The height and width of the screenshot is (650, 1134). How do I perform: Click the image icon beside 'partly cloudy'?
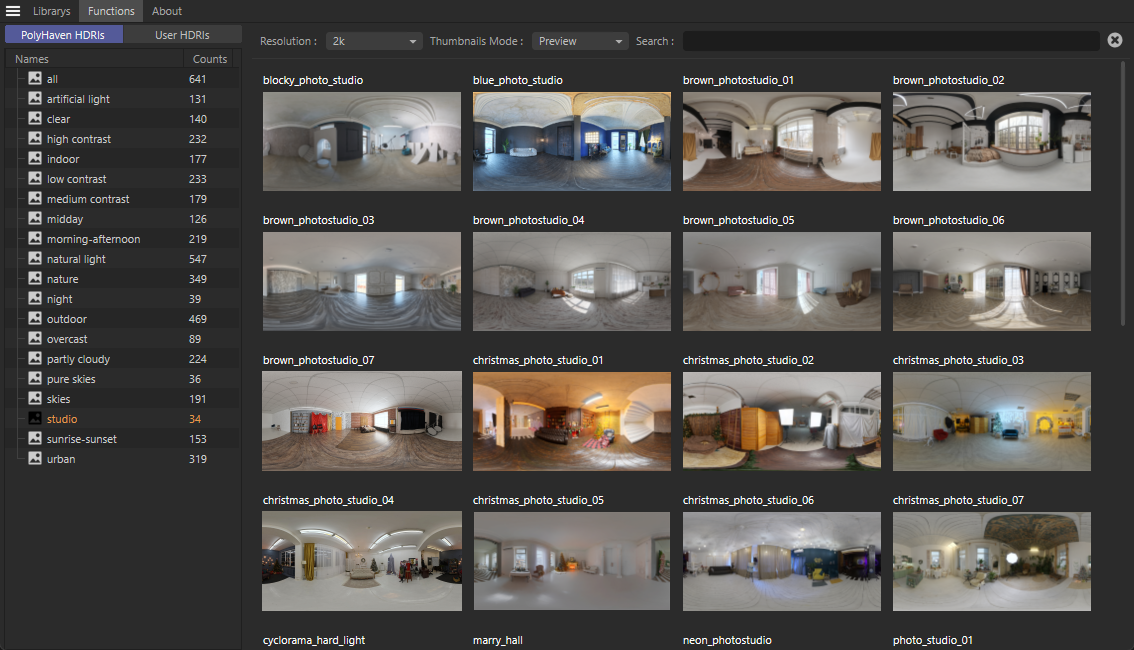click(x=35, y=358)
